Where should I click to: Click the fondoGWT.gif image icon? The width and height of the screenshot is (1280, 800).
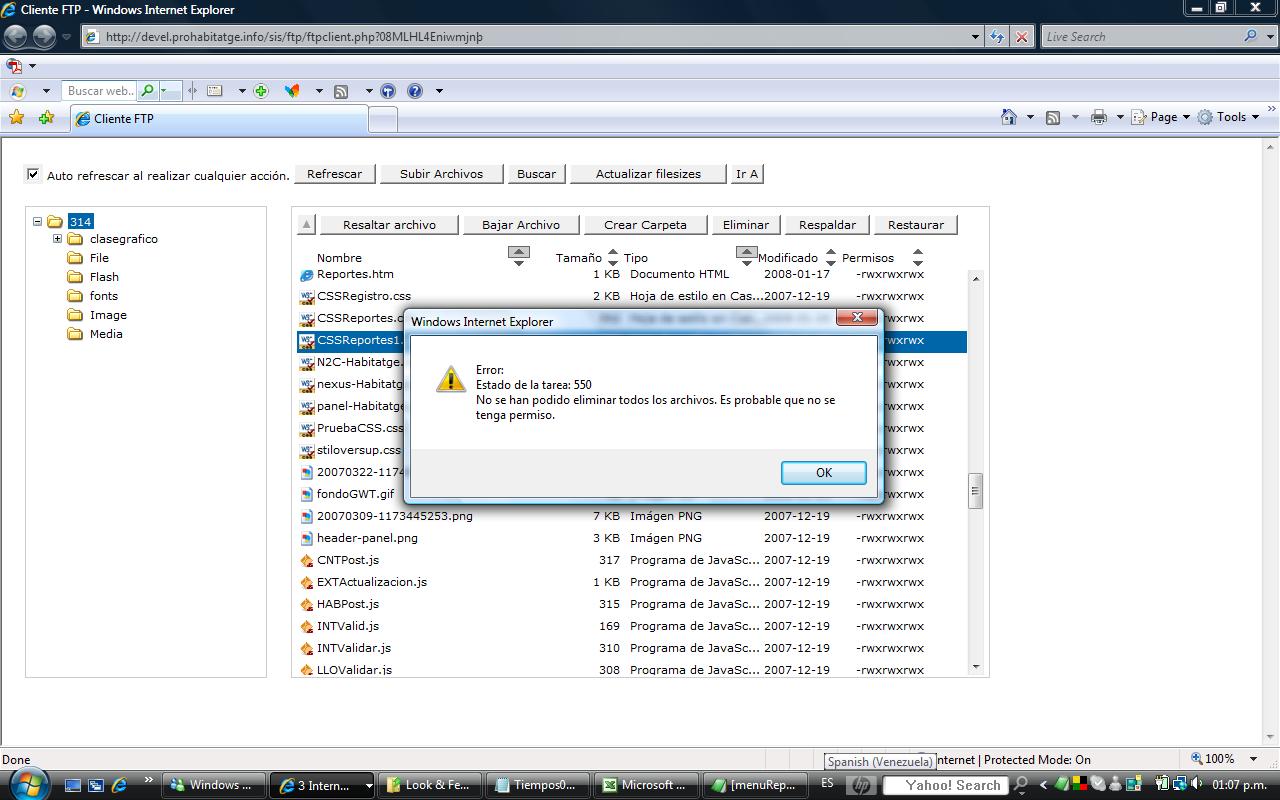307,494
